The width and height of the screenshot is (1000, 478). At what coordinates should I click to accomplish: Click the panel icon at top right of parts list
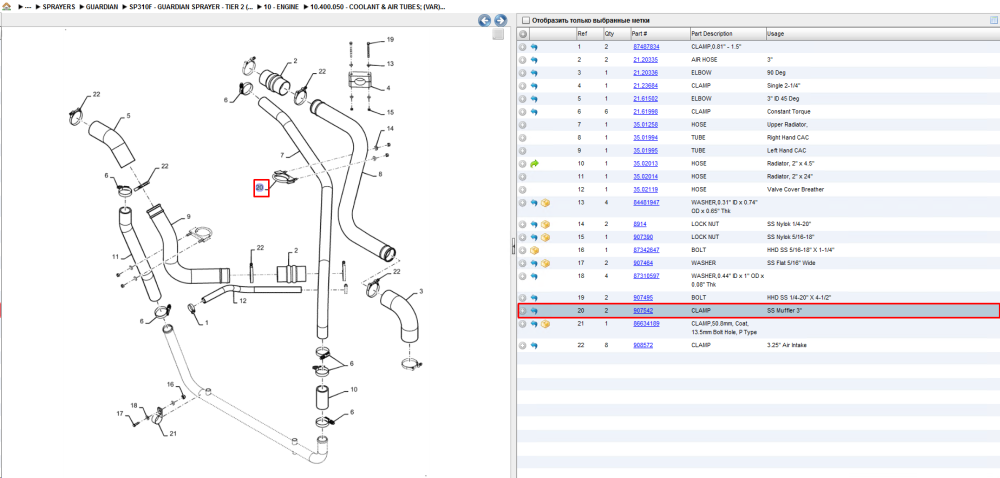tap(993, 20)
